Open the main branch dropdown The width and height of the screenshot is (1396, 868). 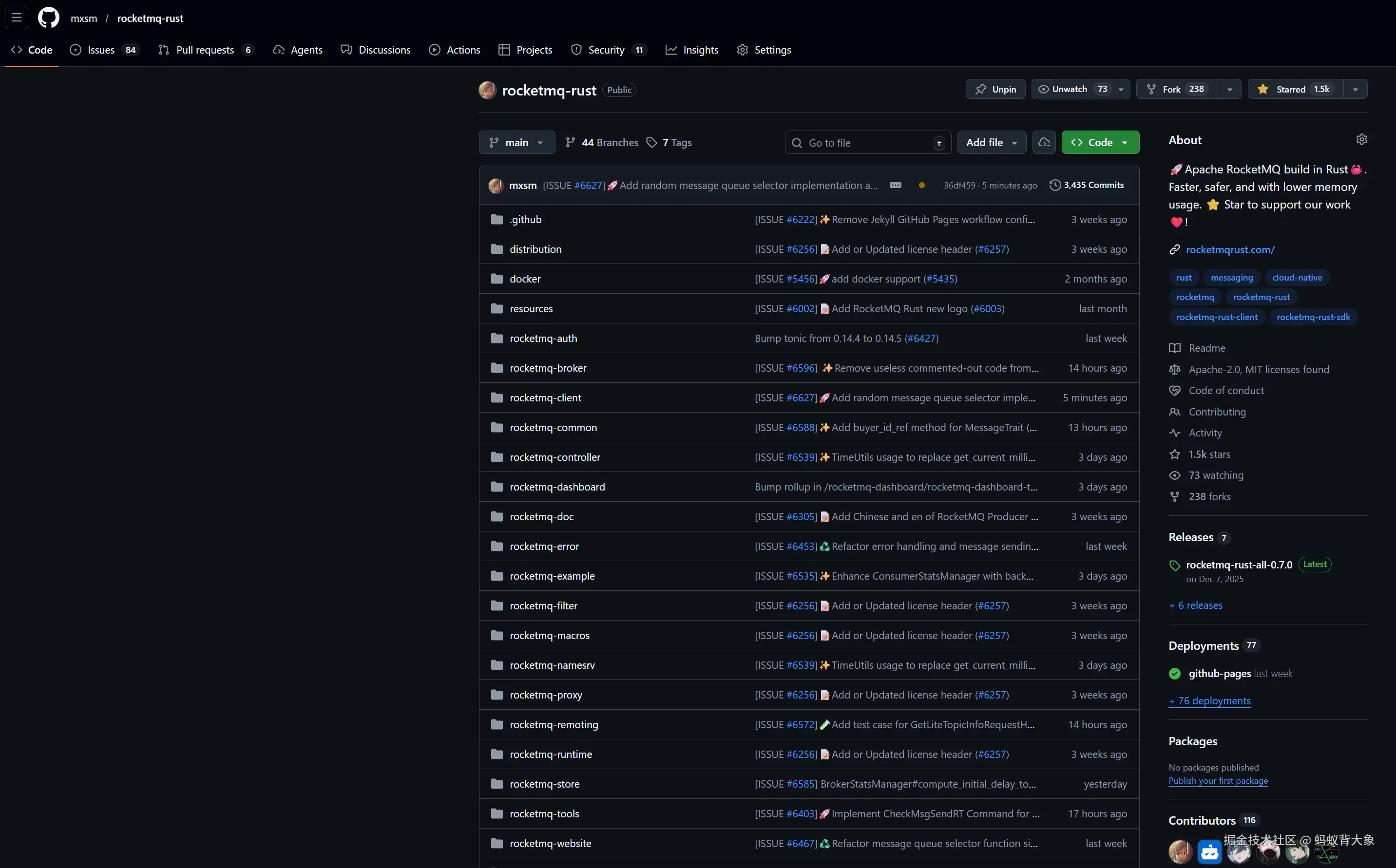tap(516, 142)
